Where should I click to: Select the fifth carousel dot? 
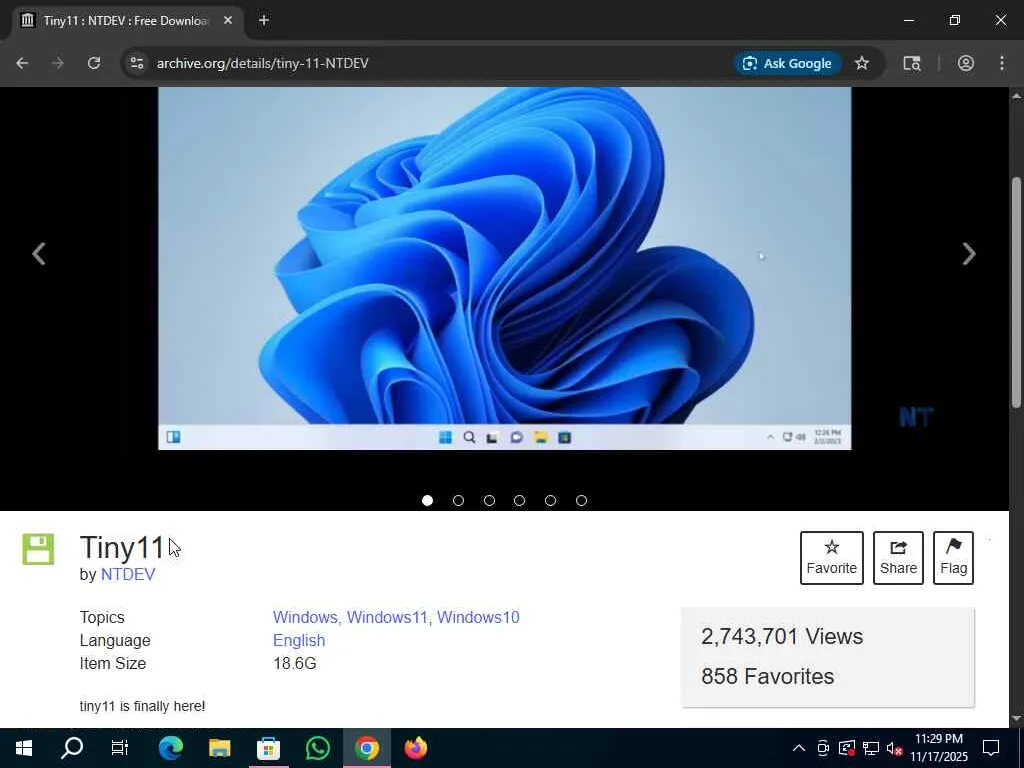pyautogui.click(x=551, y=500)
